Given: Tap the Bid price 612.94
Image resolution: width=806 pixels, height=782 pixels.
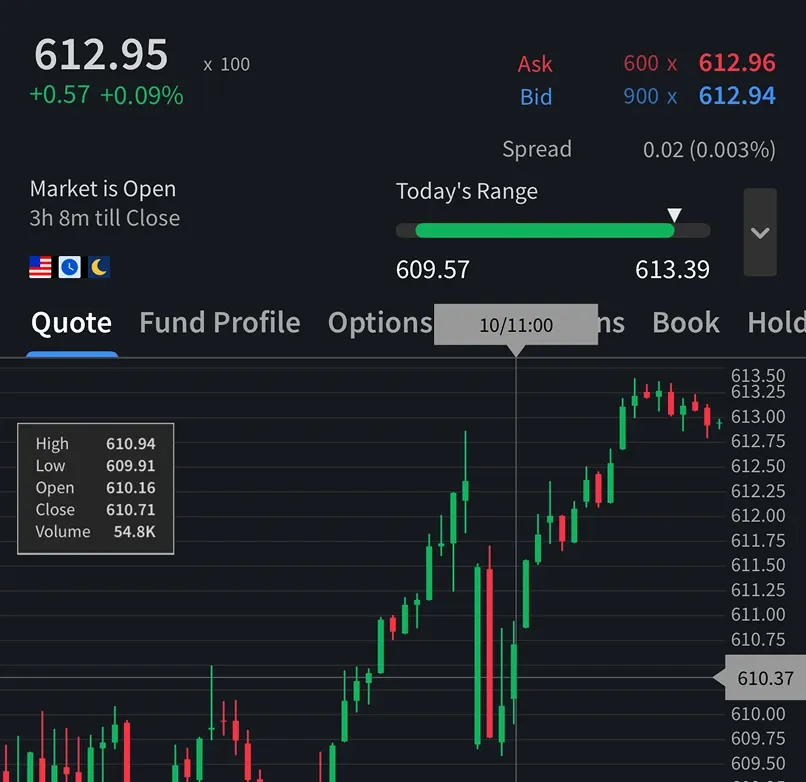Looking at the screenshot, I should click(737, 96).
